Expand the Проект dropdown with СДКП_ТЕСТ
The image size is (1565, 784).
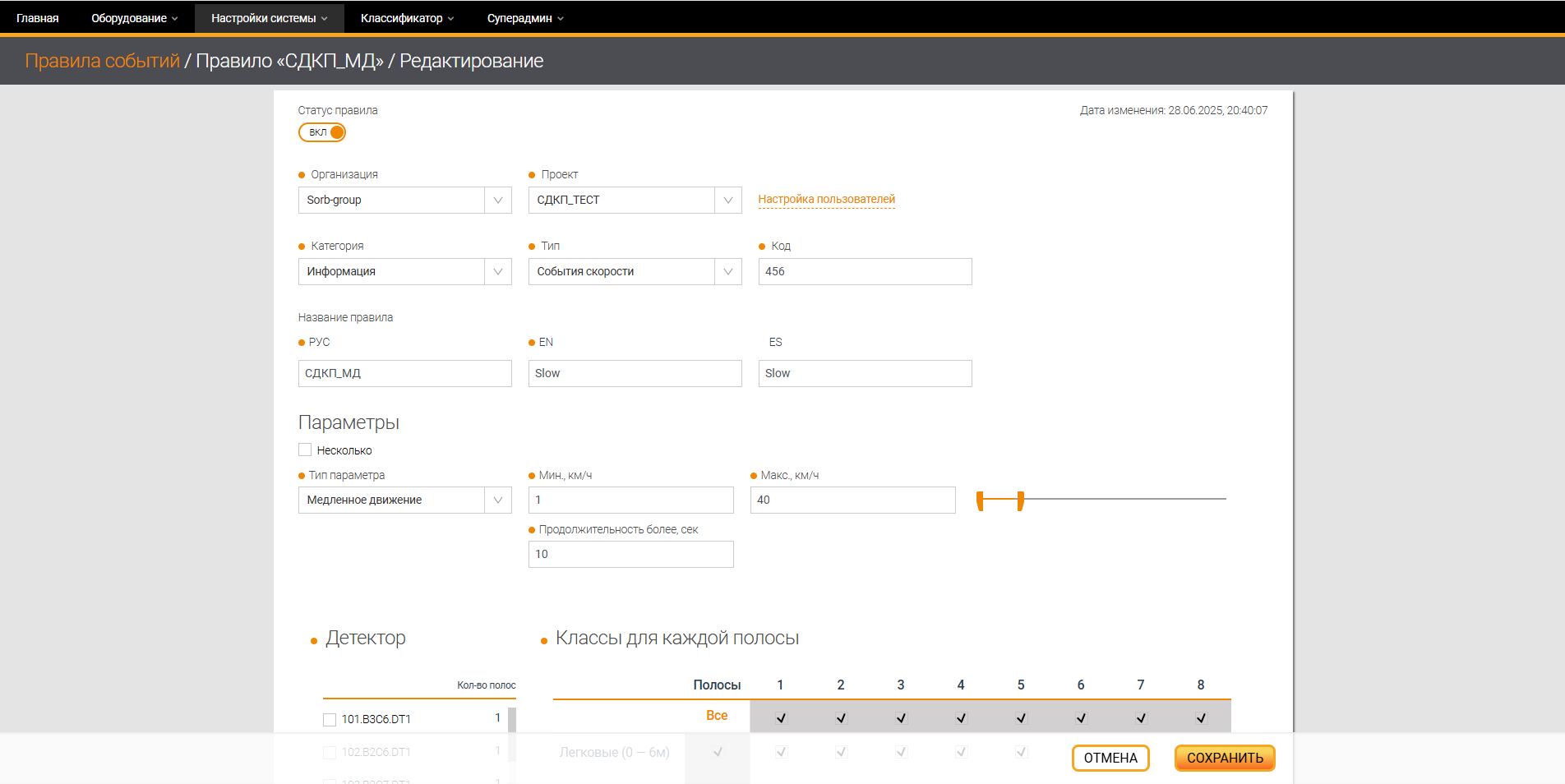click(728, 200)
